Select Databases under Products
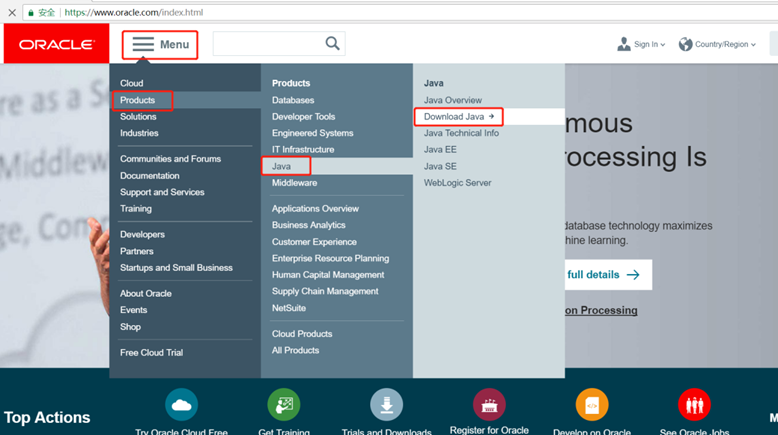This screenshot has height=435, width=778. (293, 100)
